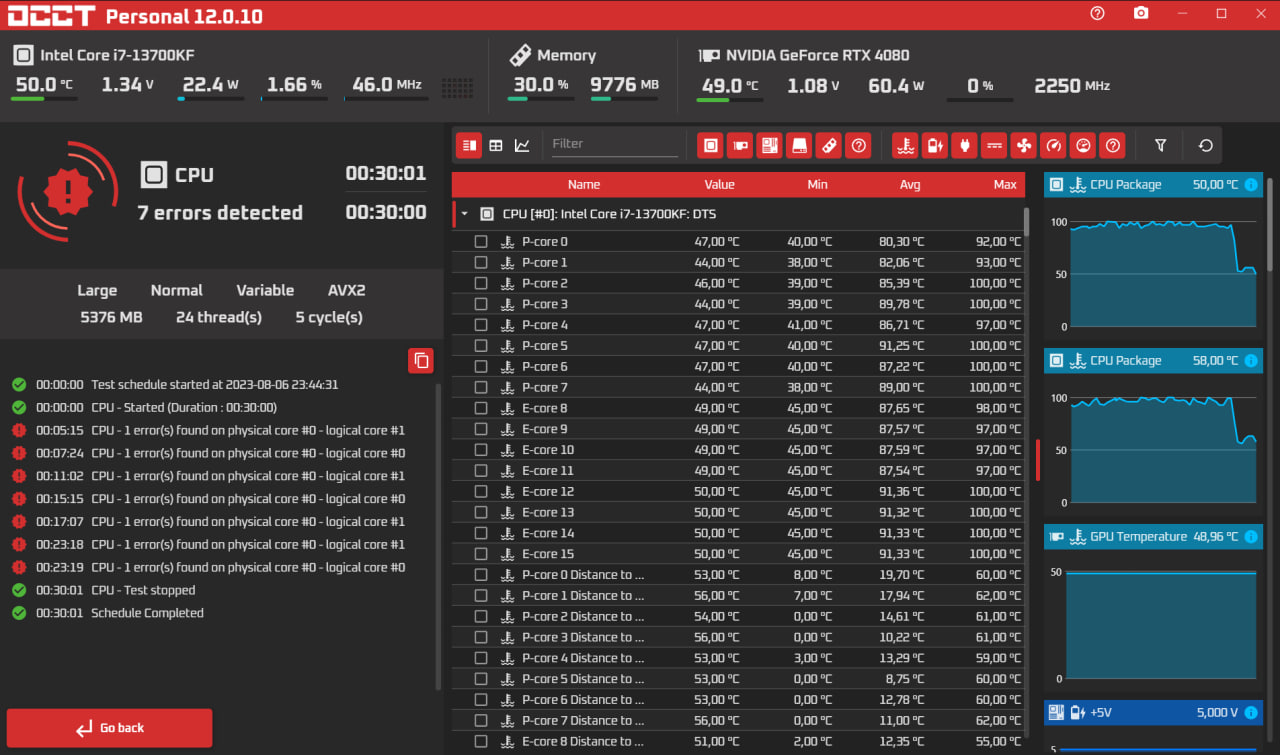The width and height of the screenshot is (1280, 755).
Task: Click the Filter text field
Action: (614, 144)
